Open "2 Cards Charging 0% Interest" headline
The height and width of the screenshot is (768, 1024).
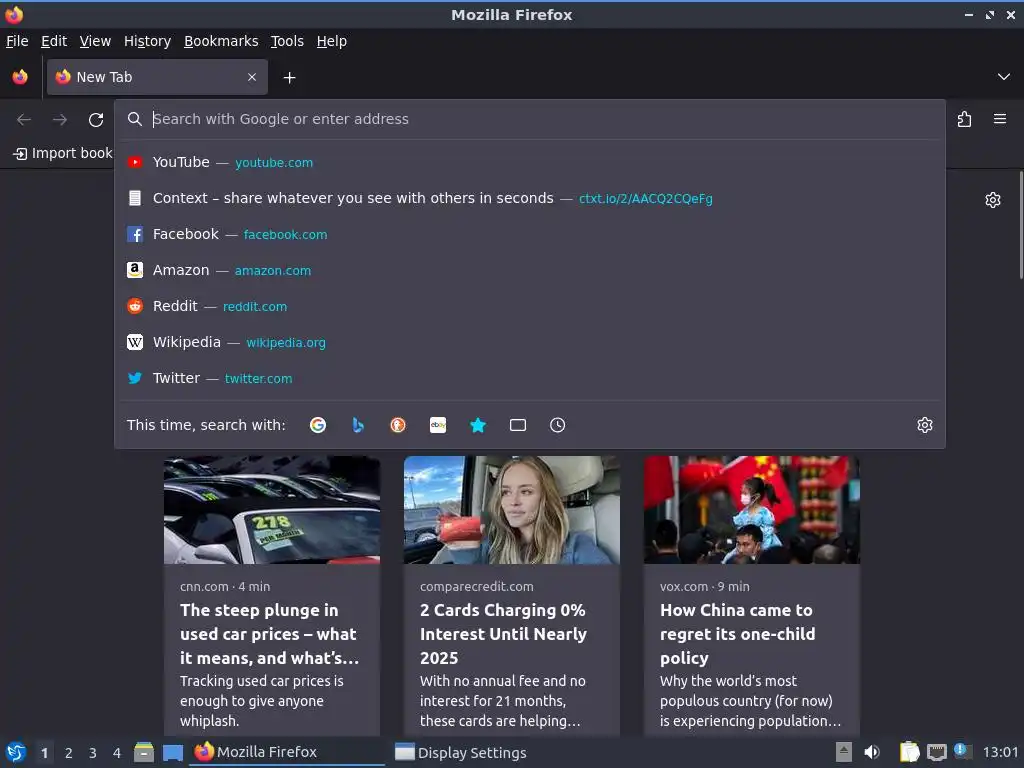[x=504, y=634]
